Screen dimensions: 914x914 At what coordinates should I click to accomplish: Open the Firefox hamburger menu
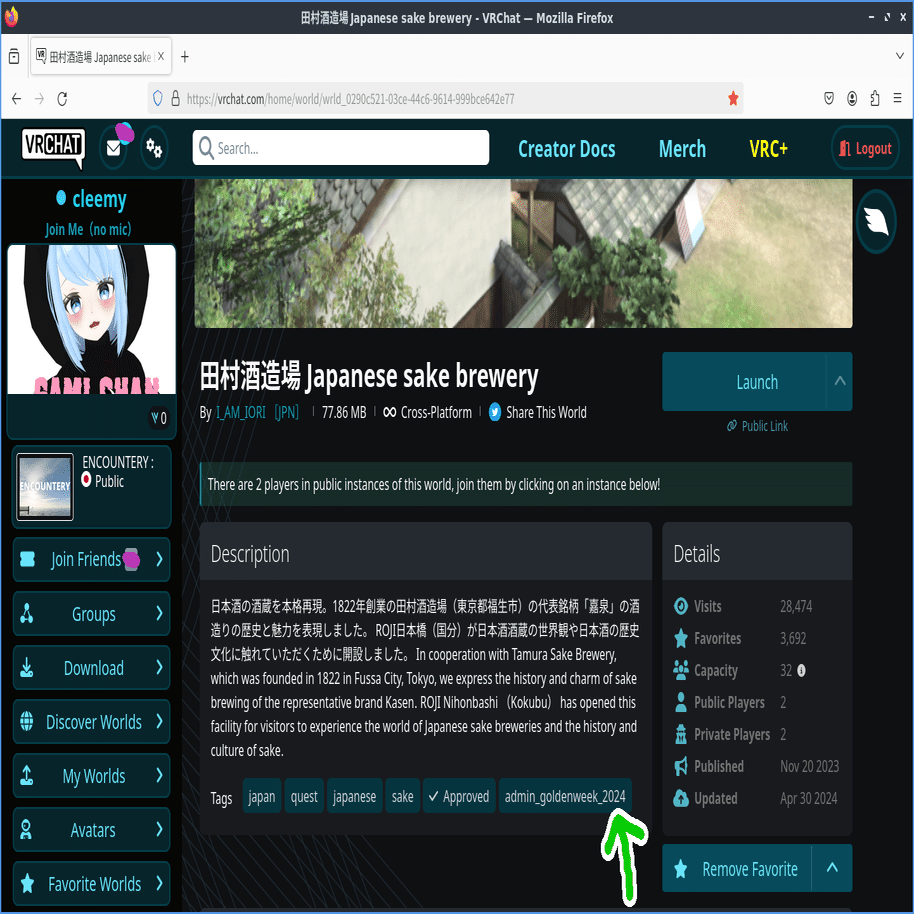pyautogui.click(x=897, y=99)
